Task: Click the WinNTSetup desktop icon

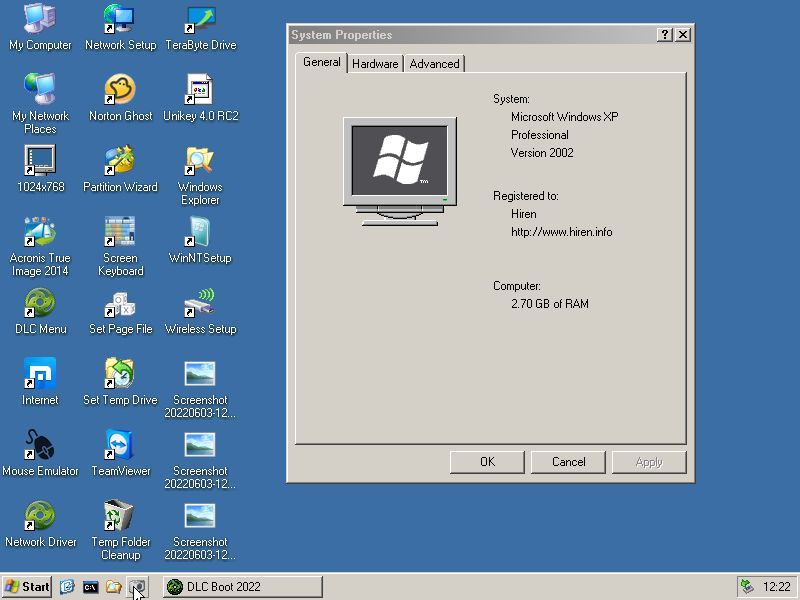Action: [201, 240]
